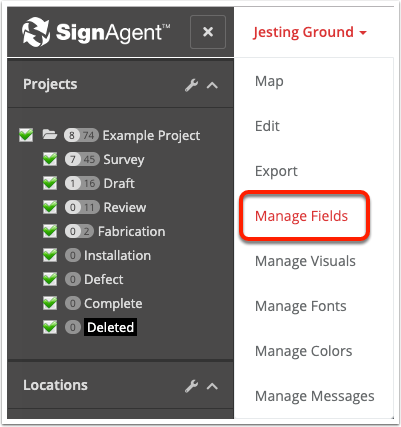Close the sidebar with the X button
This screenshot has height=427, width=401.
(x=208, y=32)
